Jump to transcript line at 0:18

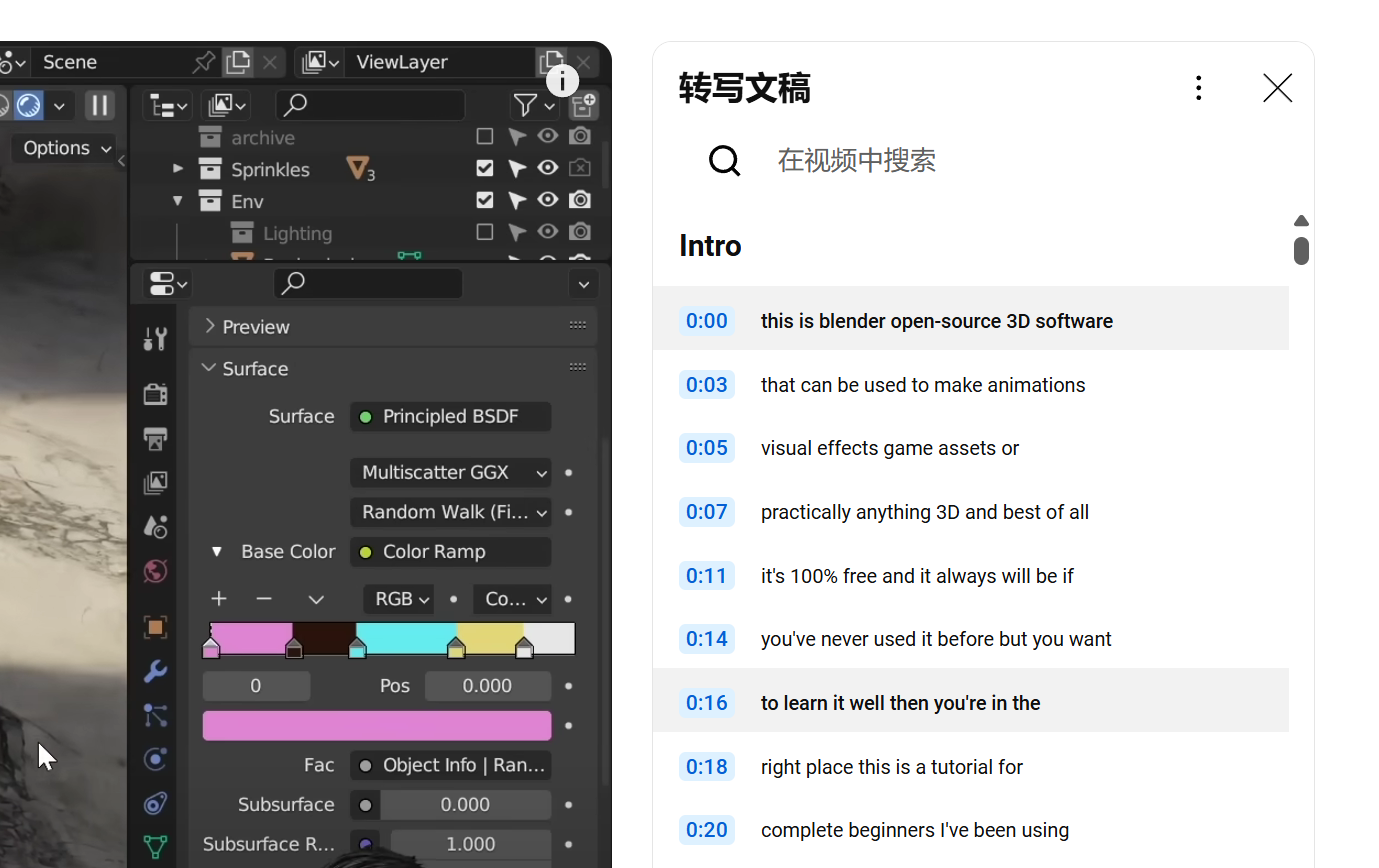click(x=706, y=767)
